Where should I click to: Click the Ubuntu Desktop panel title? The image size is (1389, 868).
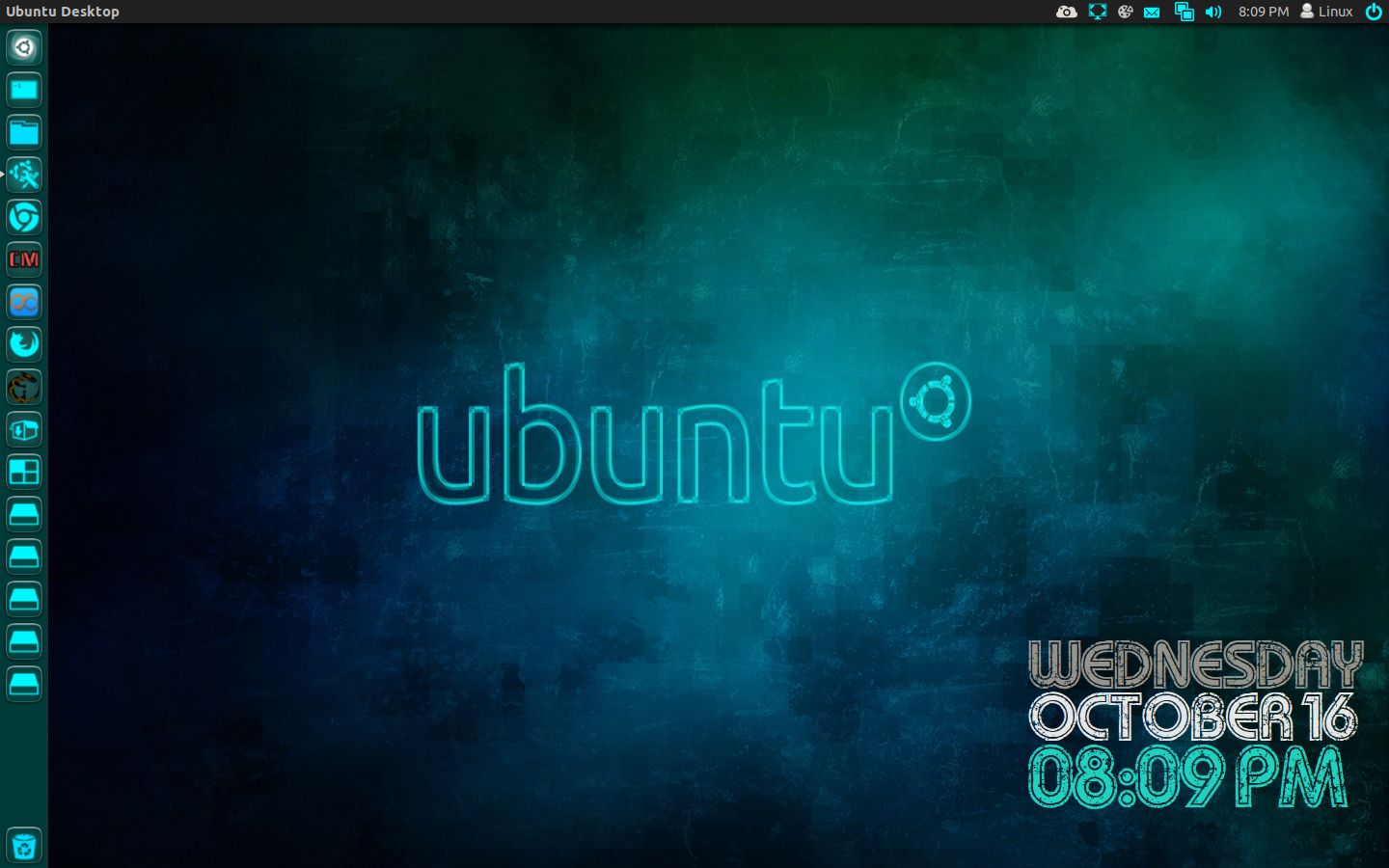coord(63,12)
